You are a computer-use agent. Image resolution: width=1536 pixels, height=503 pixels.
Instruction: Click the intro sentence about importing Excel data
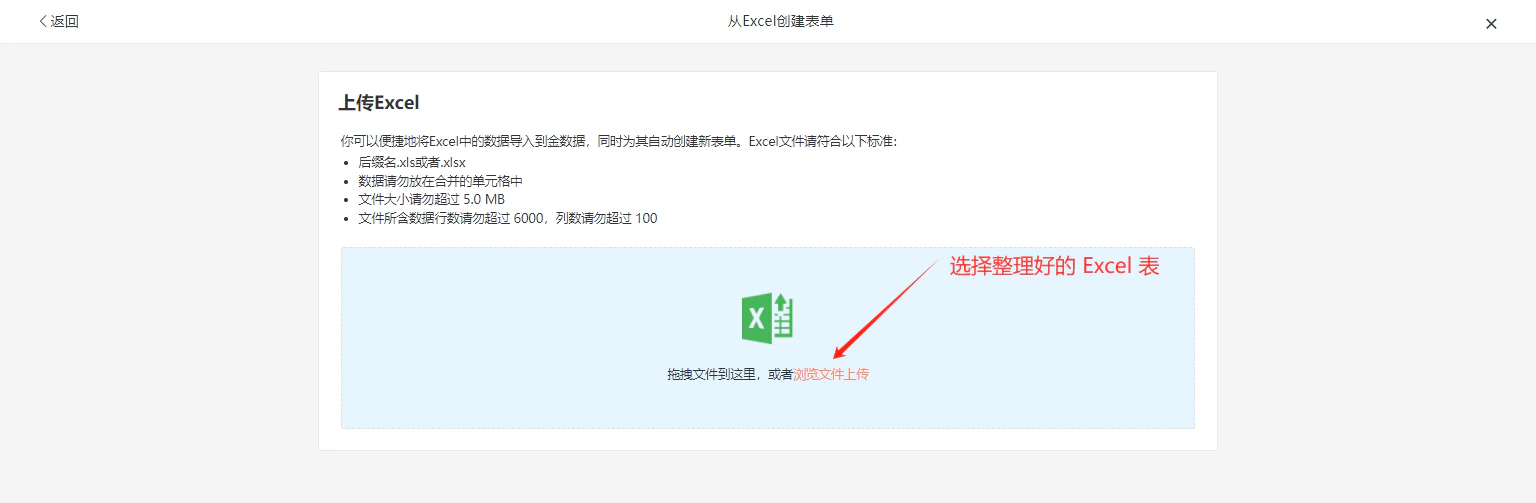[619, 142]
